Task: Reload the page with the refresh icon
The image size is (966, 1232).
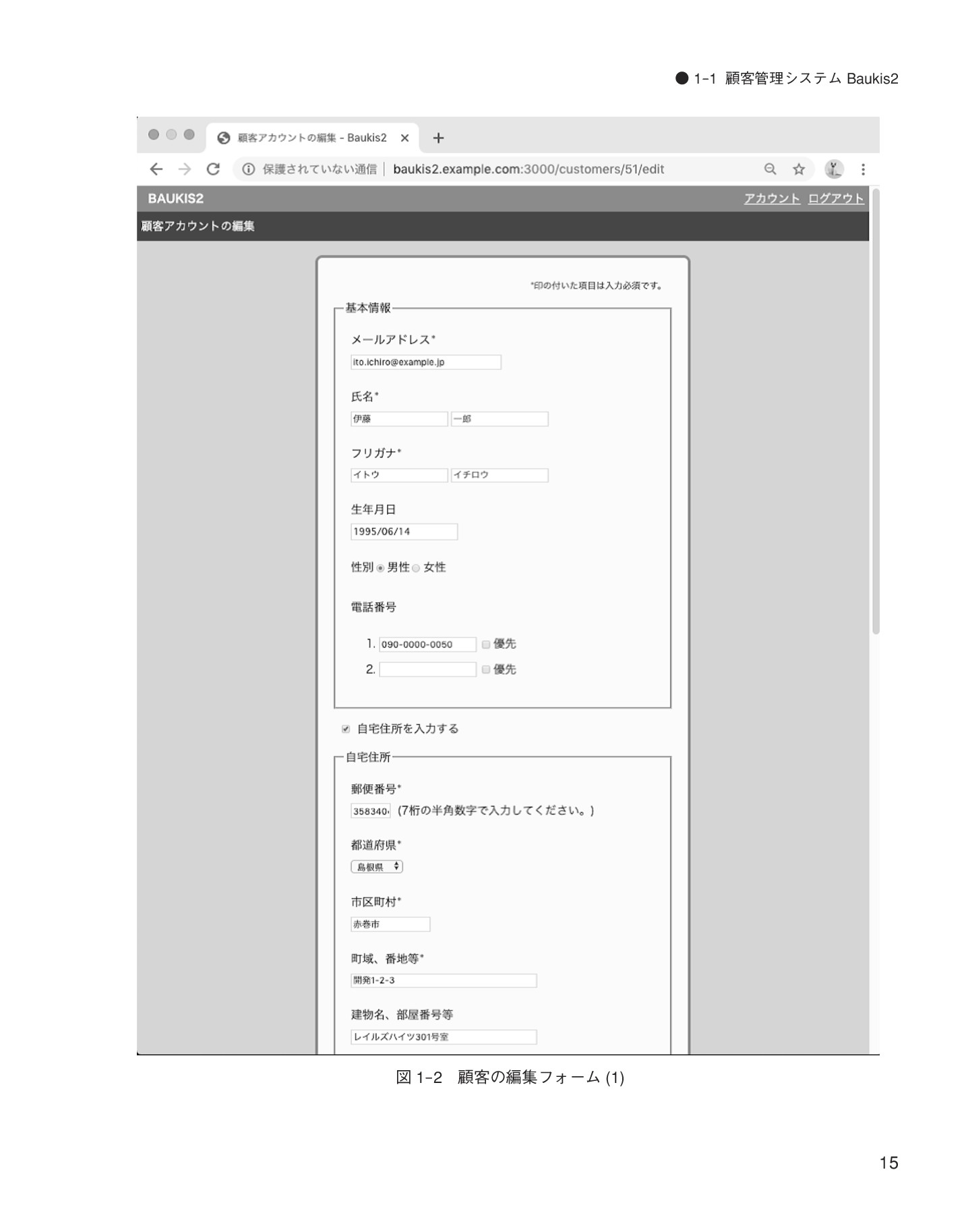Action: click(x=213, y=169)
